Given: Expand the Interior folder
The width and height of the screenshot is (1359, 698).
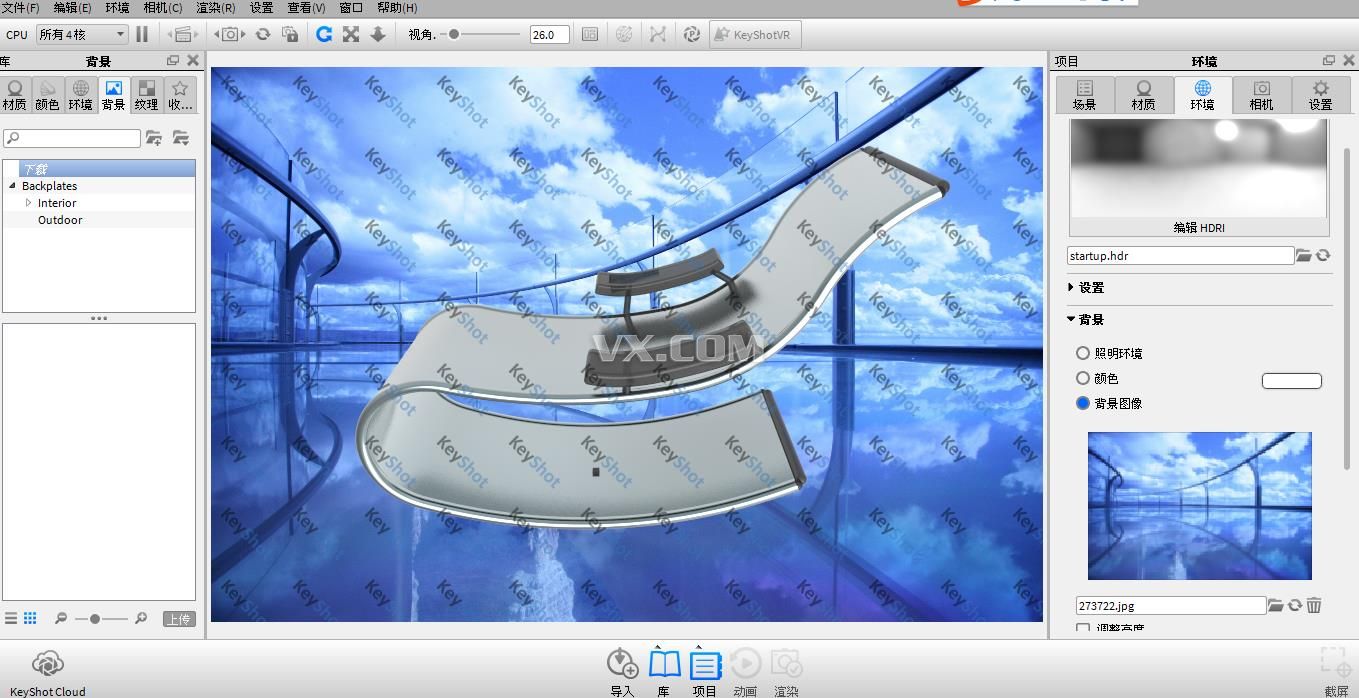Looking at the screenshot, I should click(x=29, y=203).
